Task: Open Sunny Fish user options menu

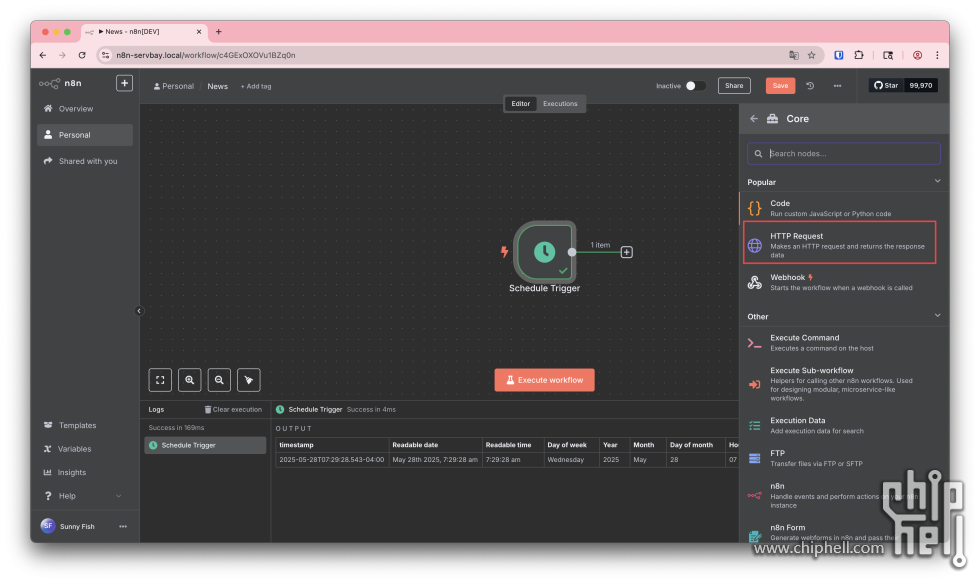Action: (123, 527)
